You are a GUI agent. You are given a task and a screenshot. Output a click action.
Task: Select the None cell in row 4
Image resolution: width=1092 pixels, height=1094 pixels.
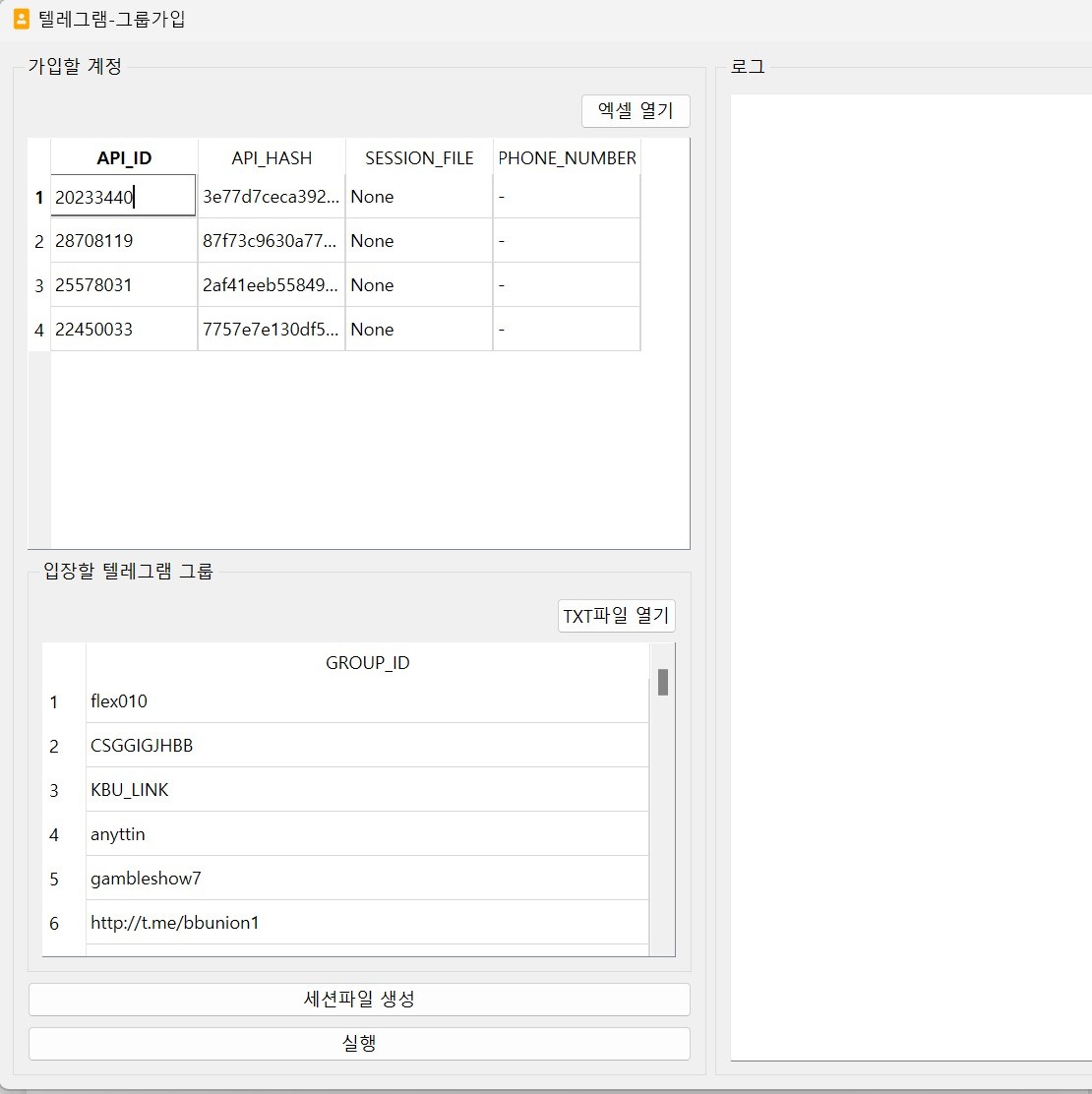(x=419, y=329)
